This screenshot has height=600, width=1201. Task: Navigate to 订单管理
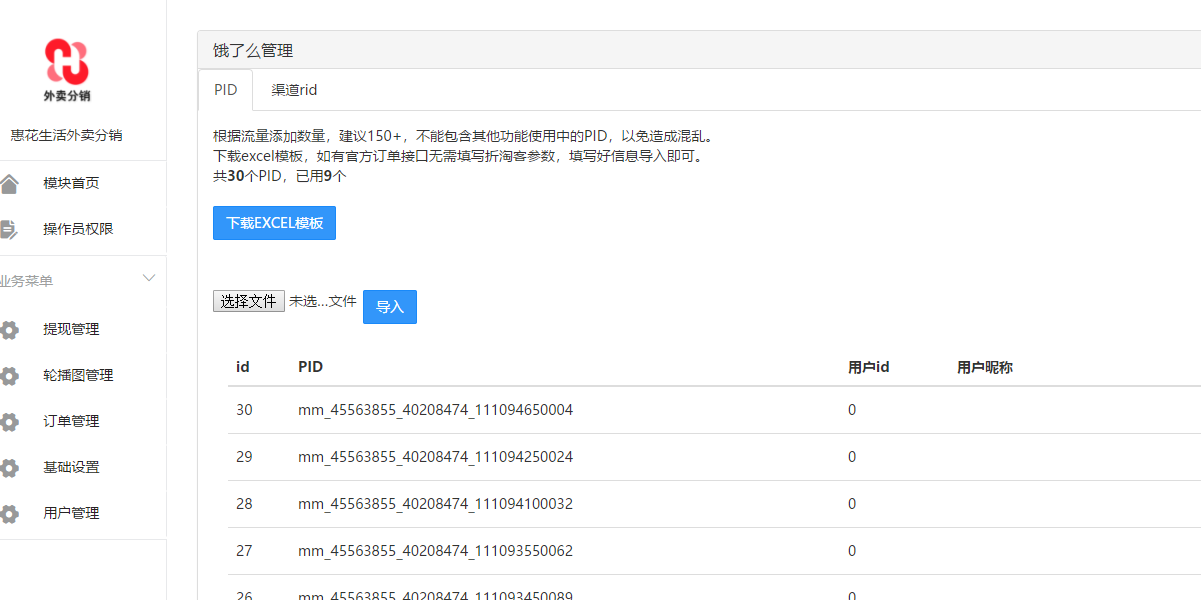(71, 421)
